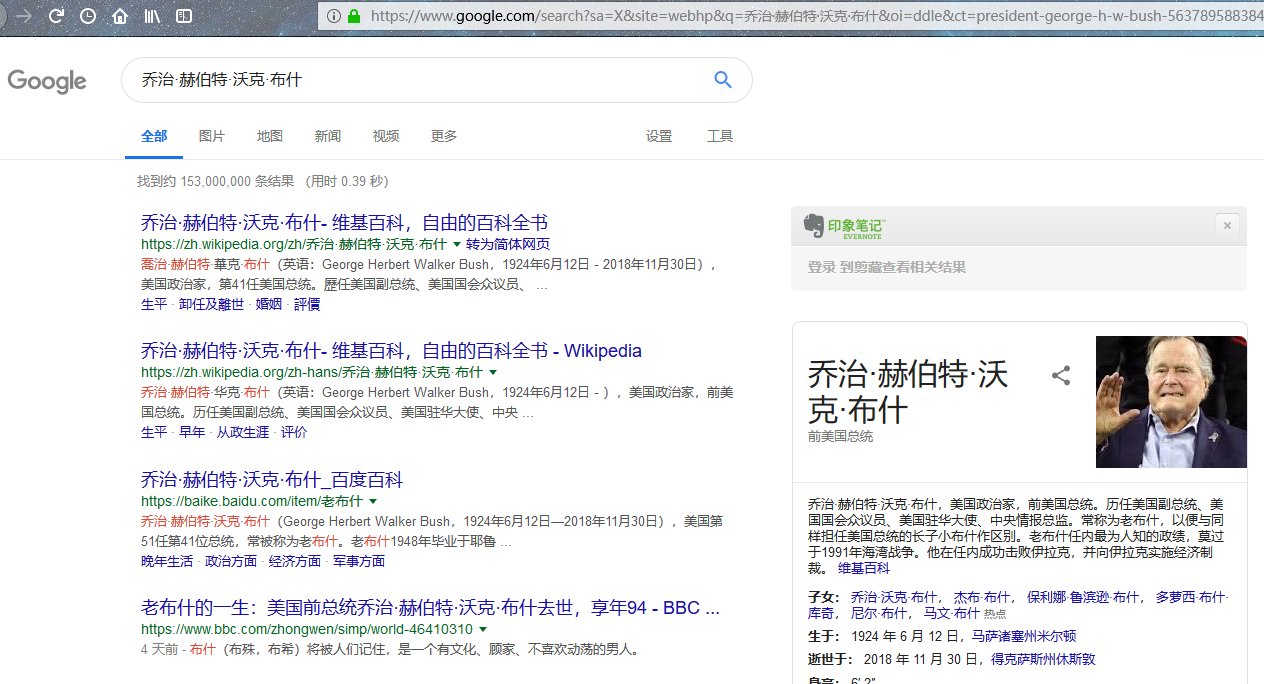Switch to the 图片 tab
The image size is (1264, 684).
(212, 136)
